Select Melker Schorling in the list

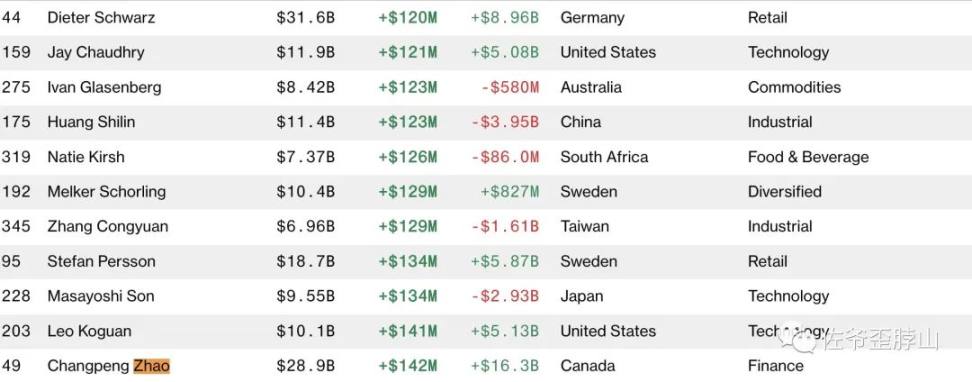[x=107, y=192]
